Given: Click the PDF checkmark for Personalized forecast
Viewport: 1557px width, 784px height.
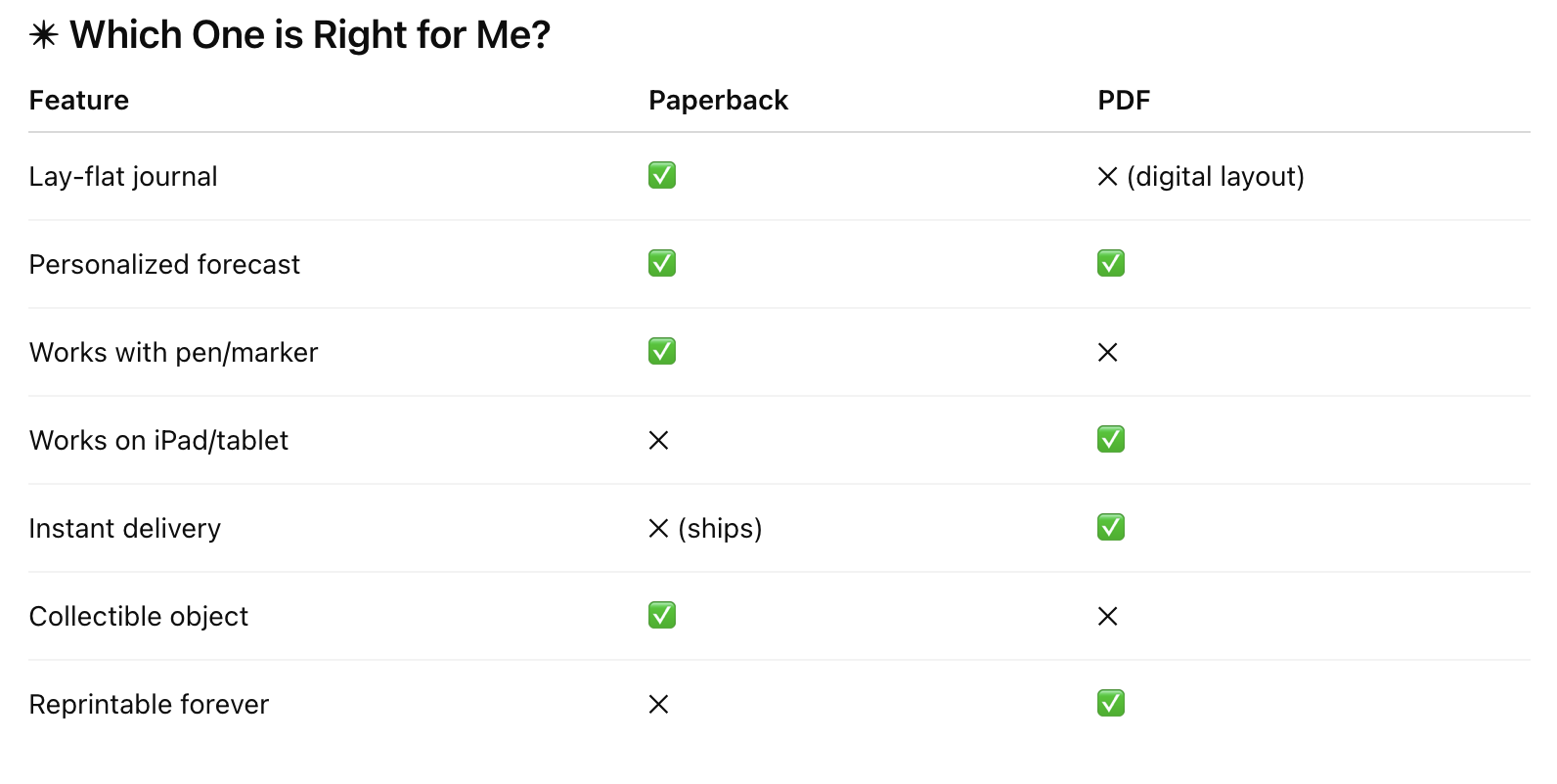Looking at the screenshot, I should pyautogui.click(x=1111, y=264).
